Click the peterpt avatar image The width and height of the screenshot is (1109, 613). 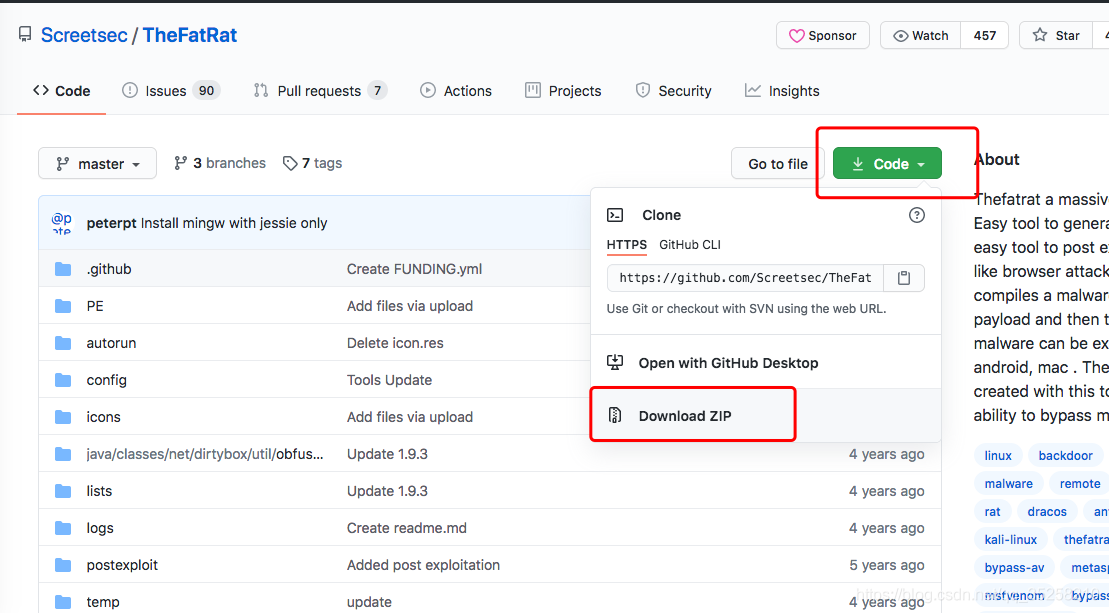pyautogui.click(x=62, y=223)
